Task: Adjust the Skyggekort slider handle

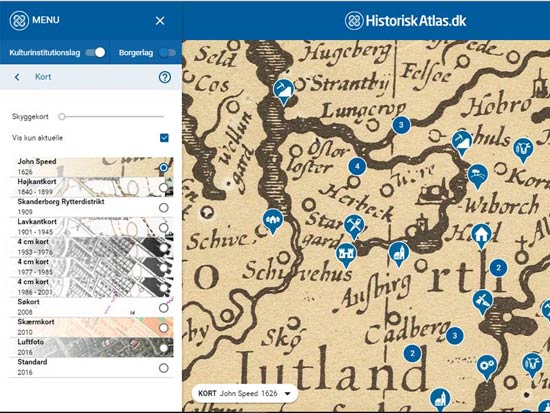Action: [62, 116]
